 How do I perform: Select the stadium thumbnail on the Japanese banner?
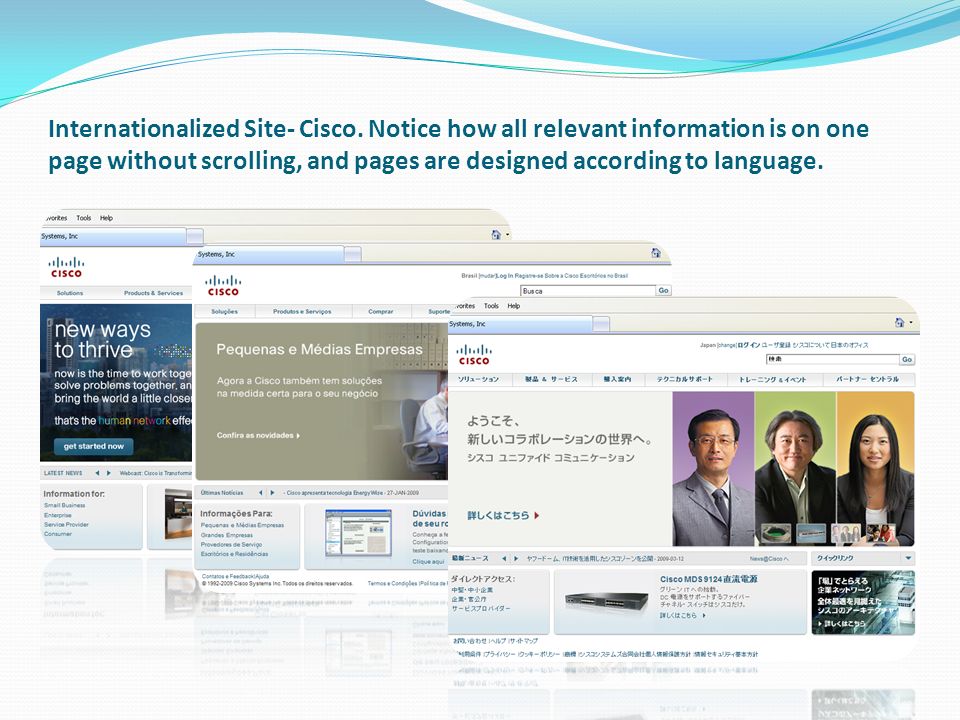(776, 534)
